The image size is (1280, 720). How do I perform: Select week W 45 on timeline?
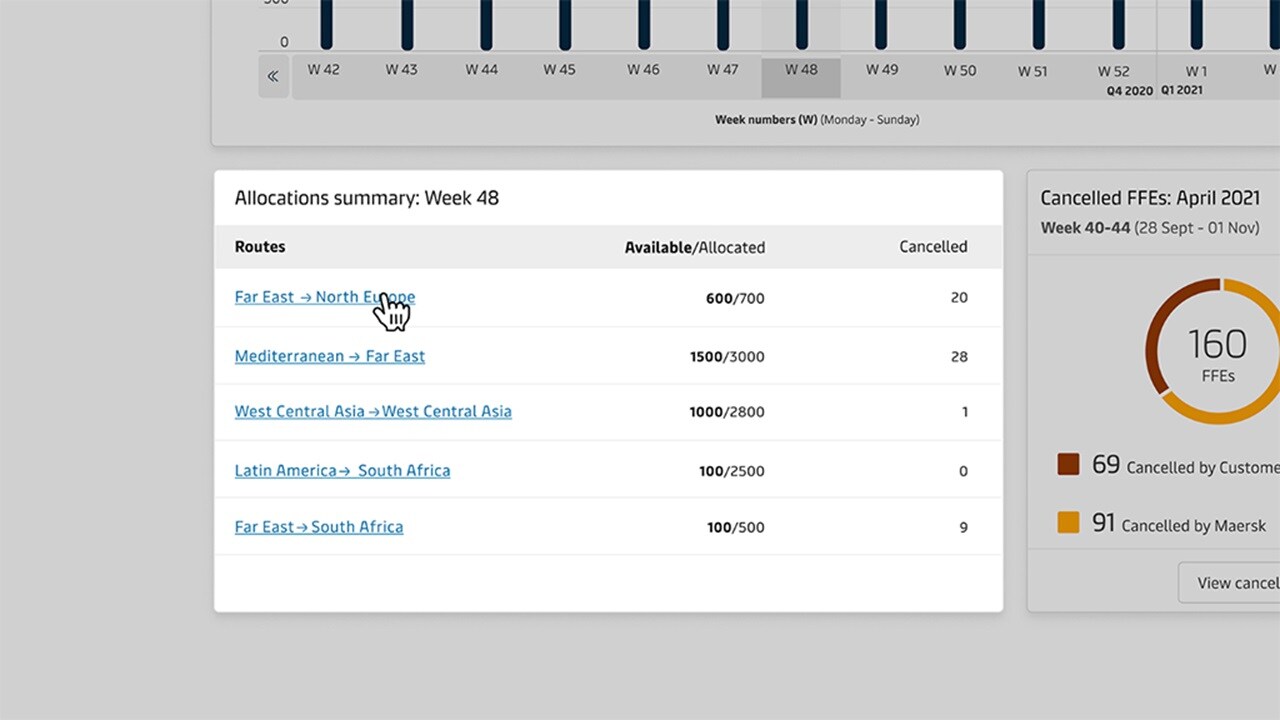pyautogui.click(x=559, y=70)
